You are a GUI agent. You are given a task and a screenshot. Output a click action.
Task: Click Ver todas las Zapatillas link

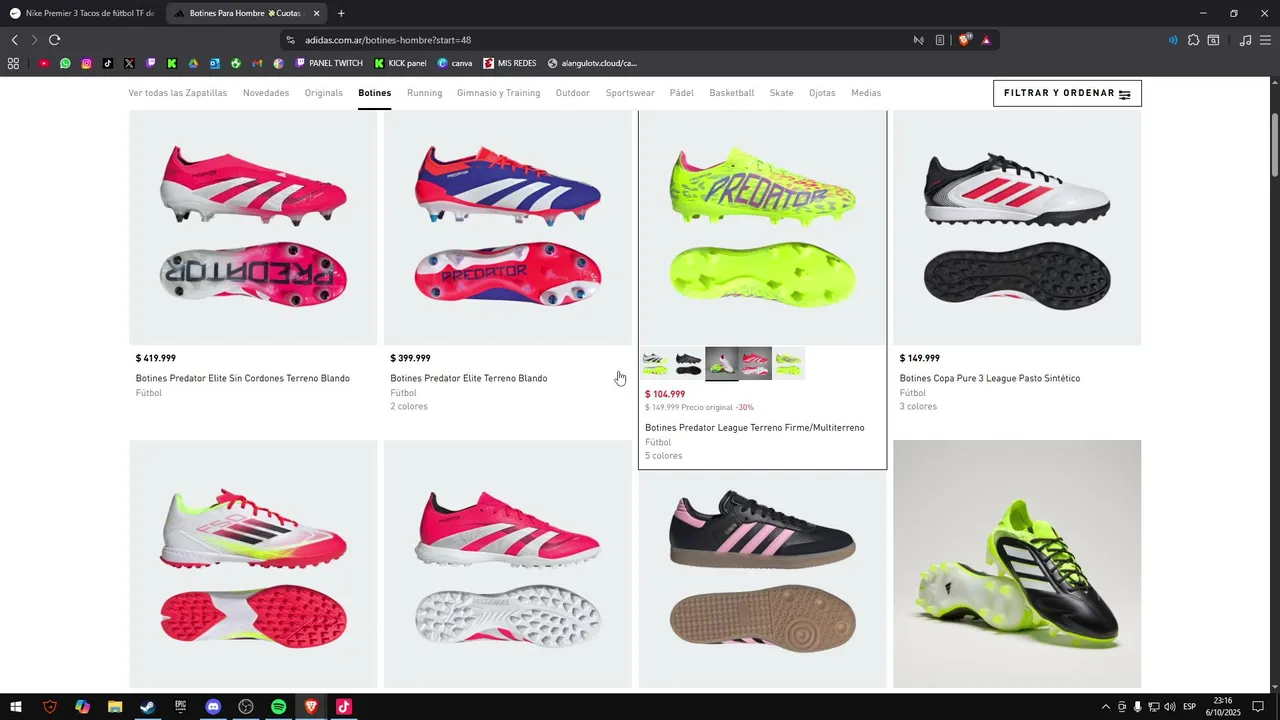178,93
